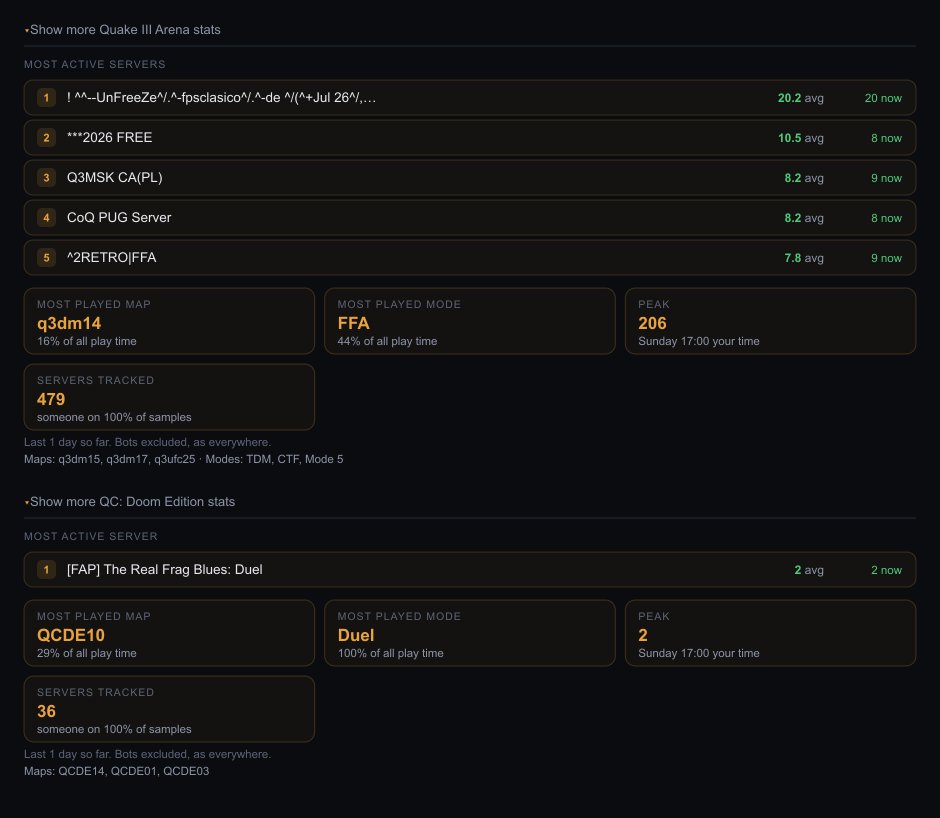Click the Duel most played mode card

click(470, 633)
